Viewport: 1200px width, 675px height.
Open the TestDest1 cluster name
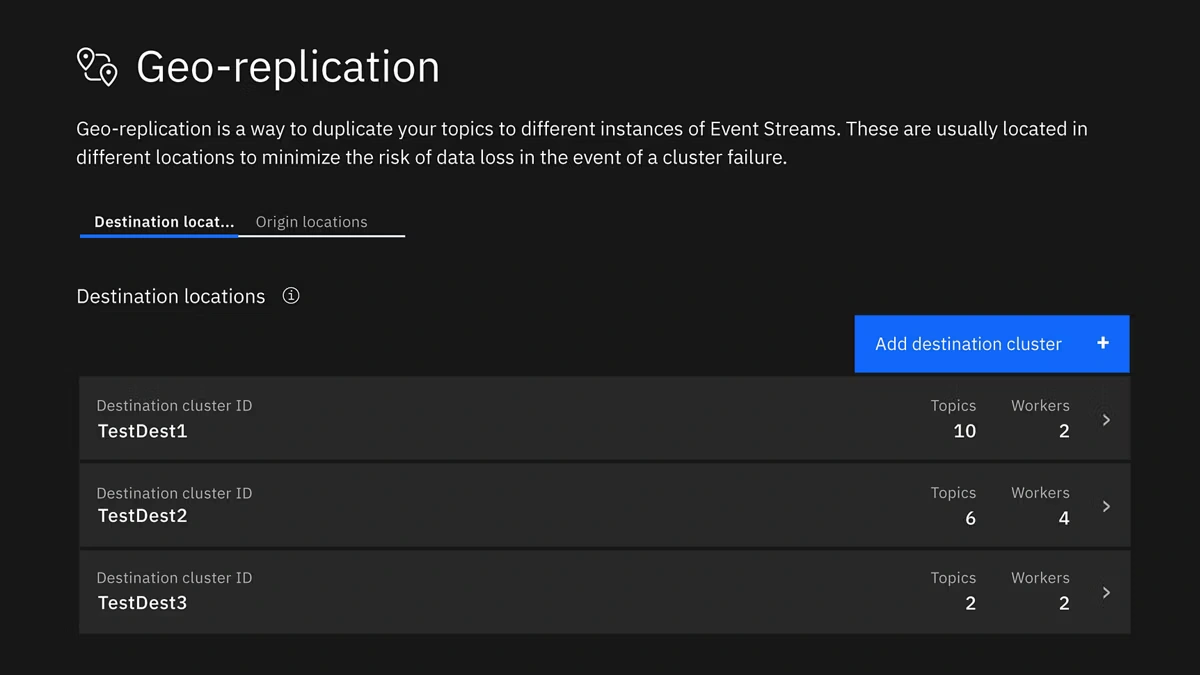pos(142,431)
